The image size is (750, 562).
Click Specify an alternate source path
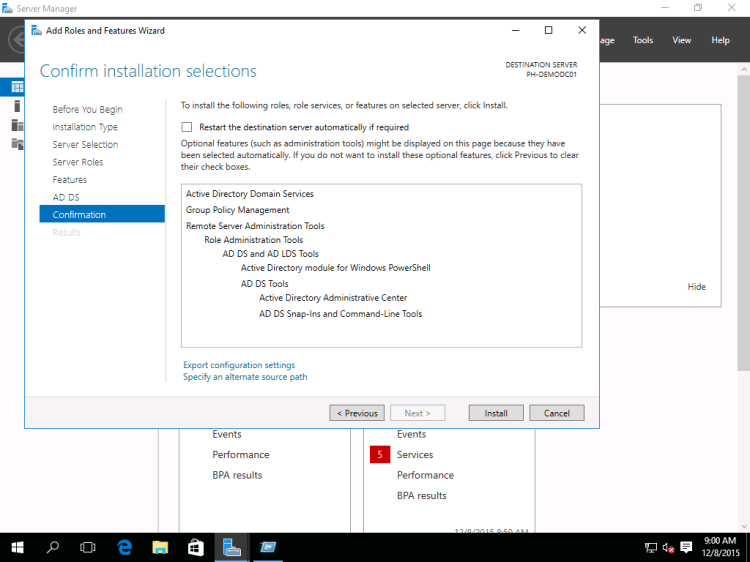click(245, 377)
